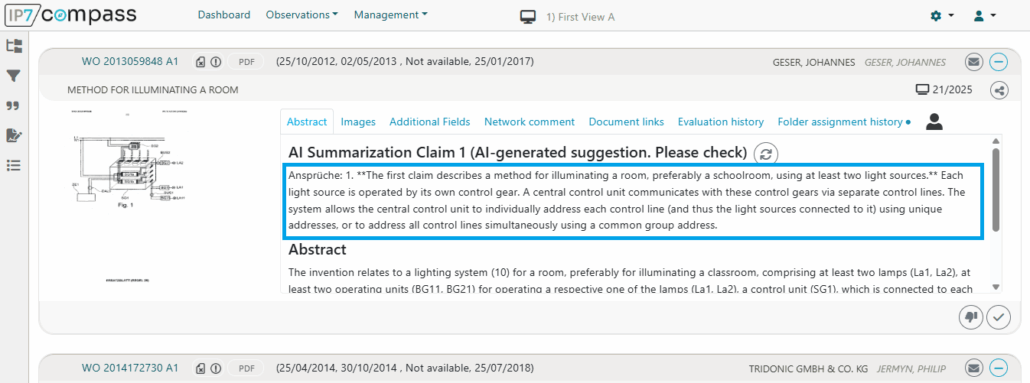
Task: Share patent via the share icon
Action: pyautogui.click(x=999, y=90)
